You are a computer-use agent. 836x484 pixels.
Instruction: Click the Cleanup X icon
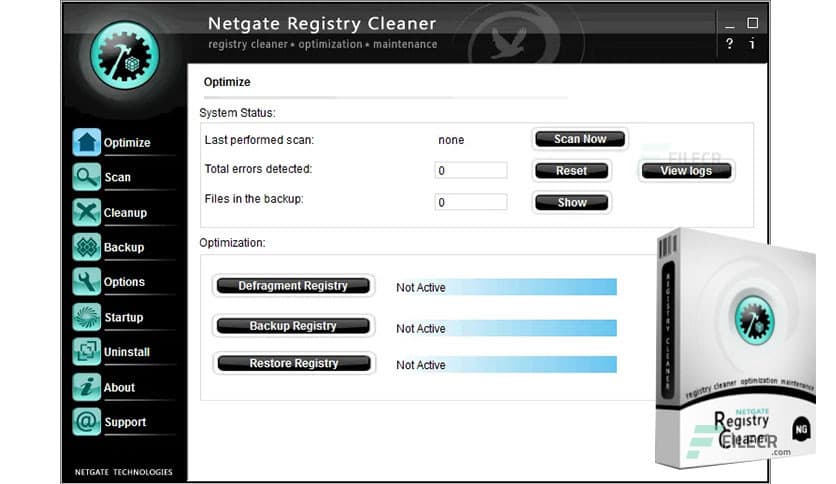[86, 212]
